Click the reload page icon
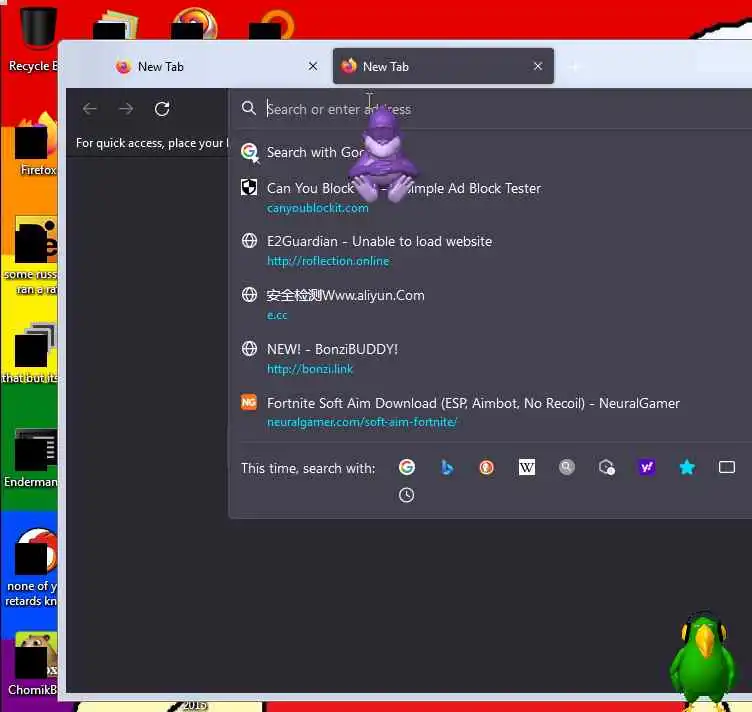Image resolution: width=752 pixels, height=712 pixels. [x=162, y=109]
